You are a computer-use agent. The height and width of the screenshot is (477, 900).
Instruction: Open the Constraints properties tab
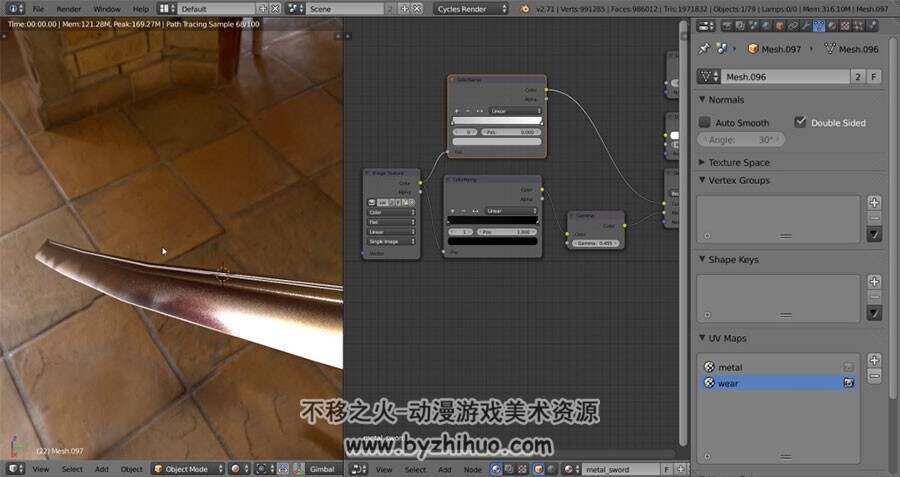793,26
